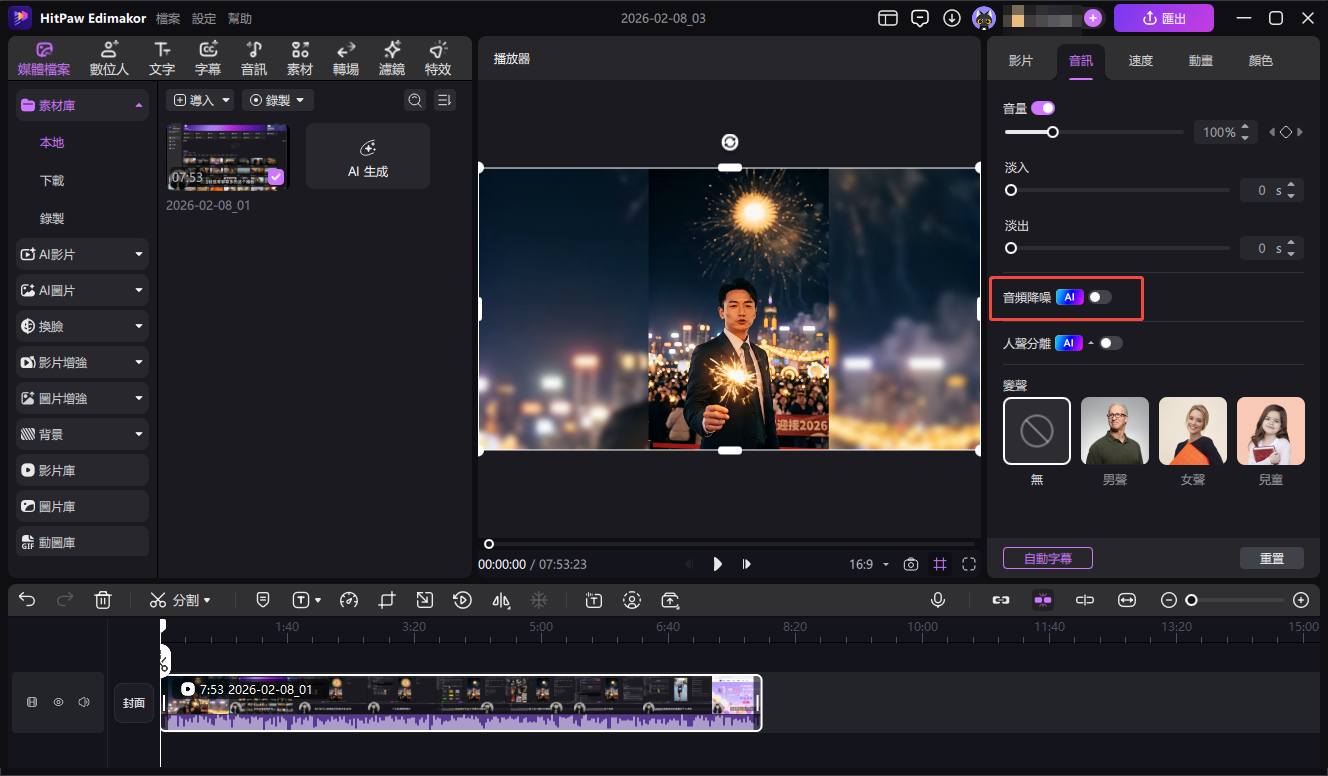
Task: Select the 女聲 voice changer thumbnail
Action: point(1192,431)
